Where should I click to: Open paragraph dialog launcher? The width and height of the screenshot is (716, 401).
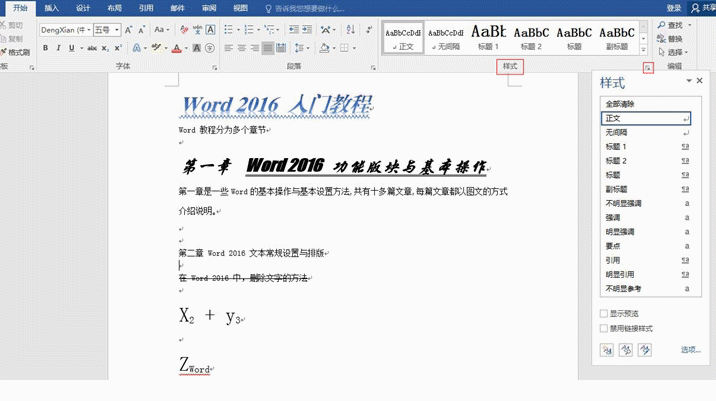373,68
